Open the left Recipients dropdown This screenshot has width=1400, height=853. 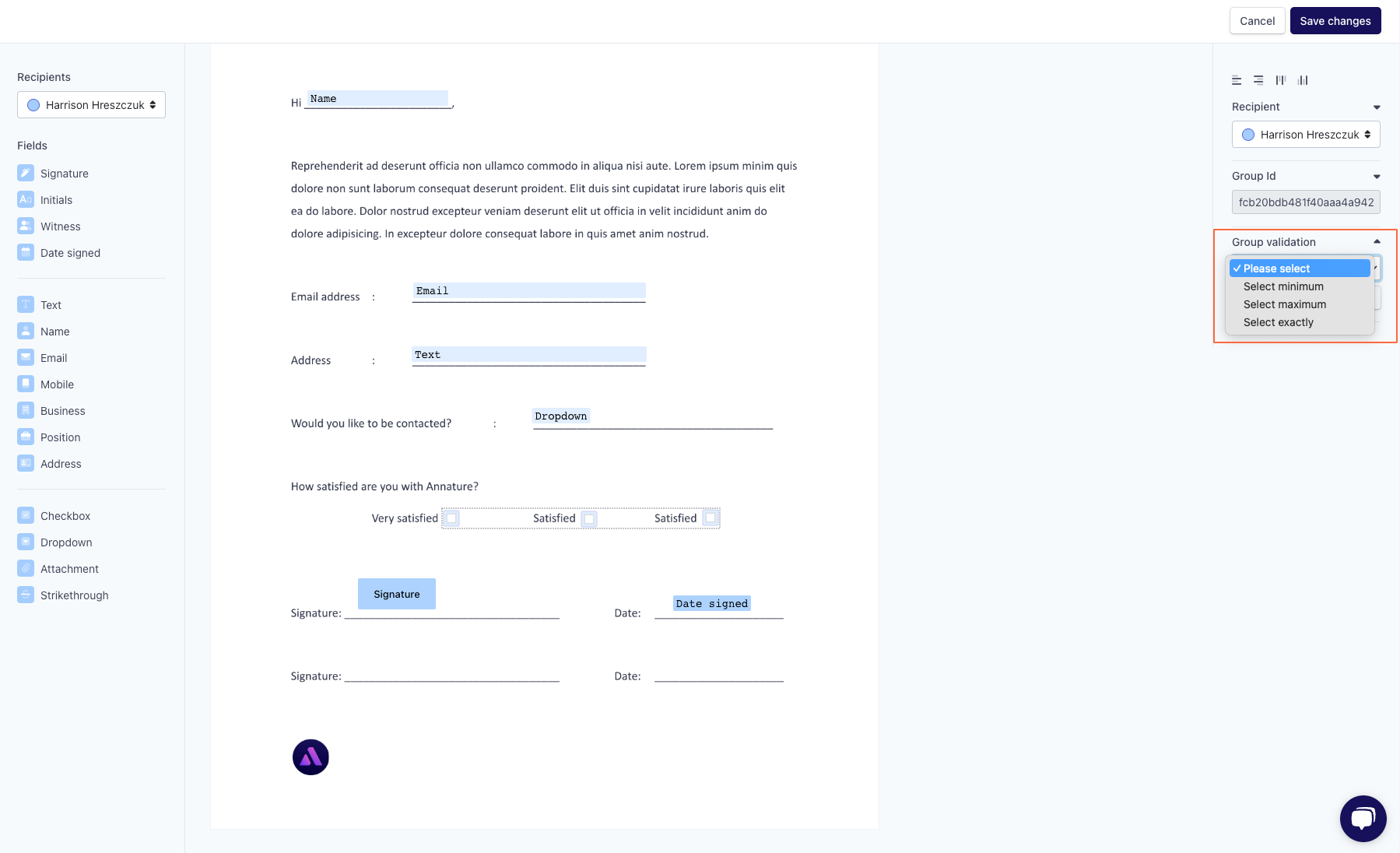(91, 105)
